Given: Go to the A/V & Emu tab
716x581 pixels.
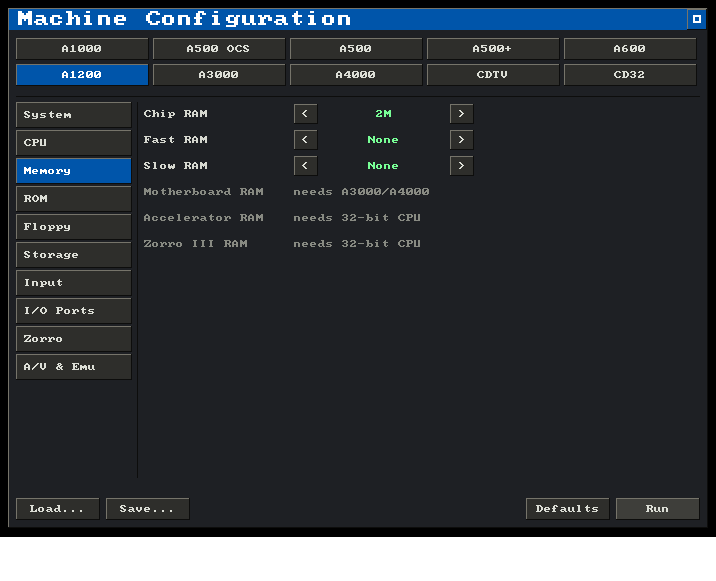Looking at the screenshot, I should [74, 367].
